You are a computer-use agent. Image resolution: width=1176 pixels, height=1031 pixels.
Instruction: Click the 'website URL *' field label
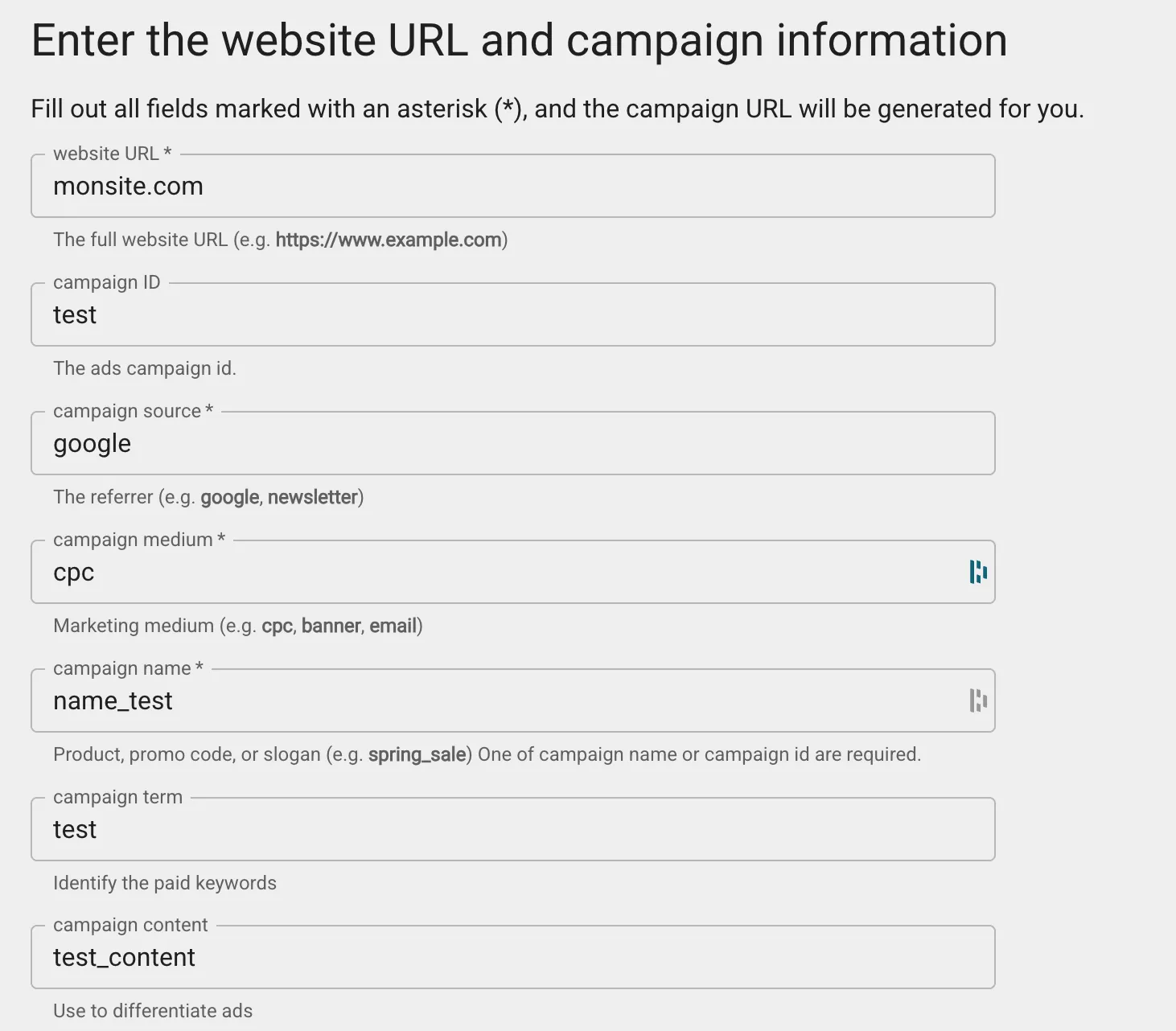tap(112, 154)
